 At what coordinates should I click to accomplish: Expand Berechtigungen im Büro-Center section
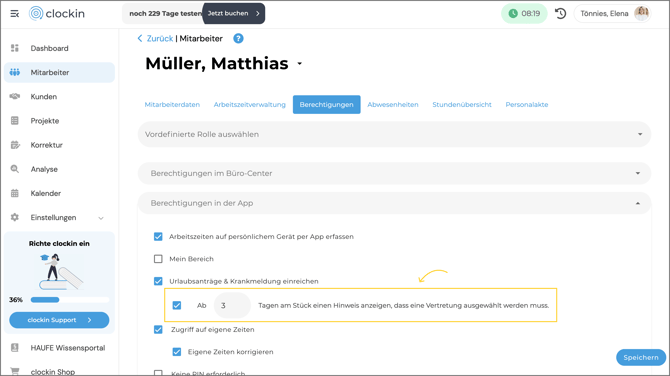394,173
